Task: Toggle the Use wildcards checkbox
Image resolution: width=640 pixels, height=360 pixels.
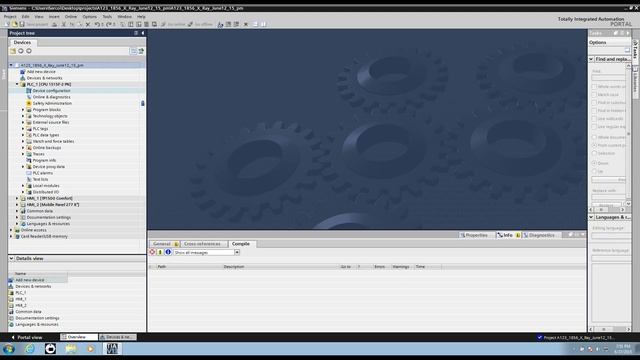Action: (594, 119)
